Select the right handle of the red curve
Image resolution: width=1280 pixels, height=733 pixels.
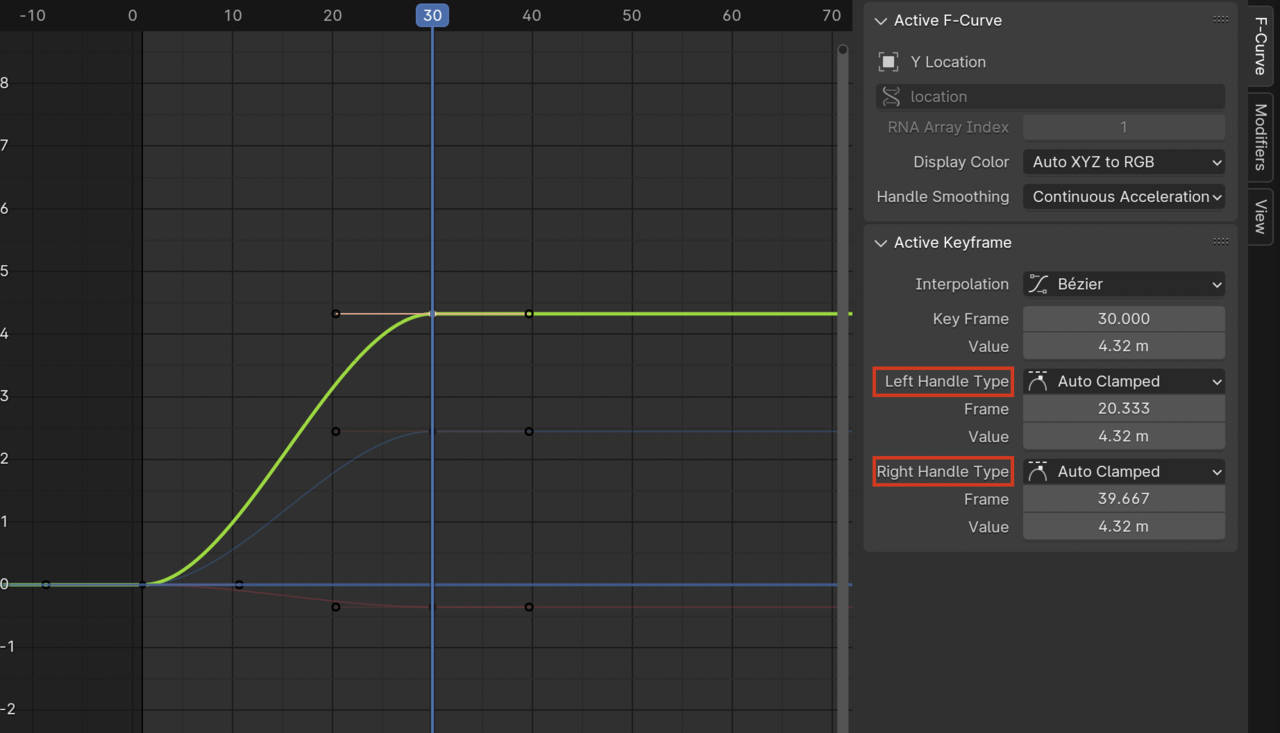(x=529, y=607)
